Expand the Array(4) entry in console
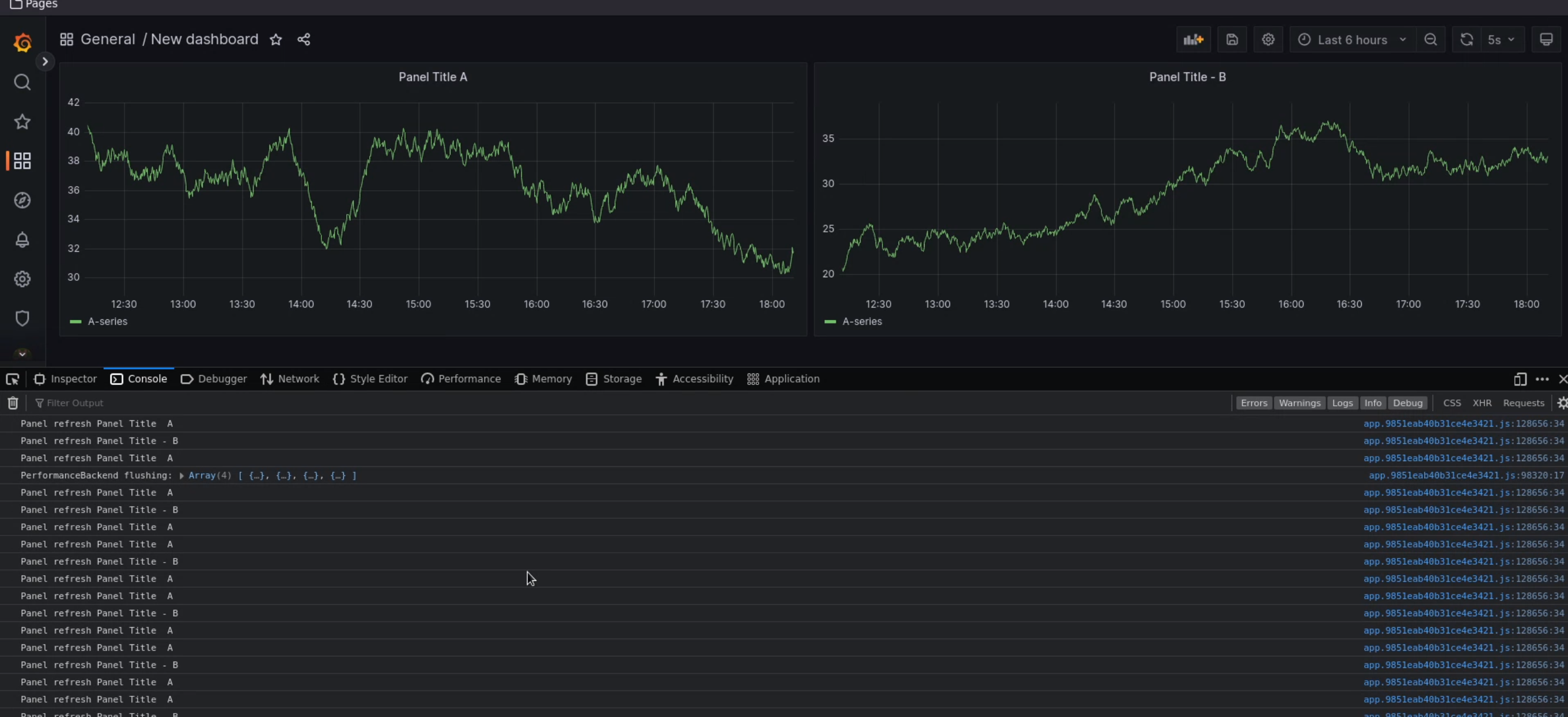The width and height of the screenshot is (1568, 717). point(181,476)
